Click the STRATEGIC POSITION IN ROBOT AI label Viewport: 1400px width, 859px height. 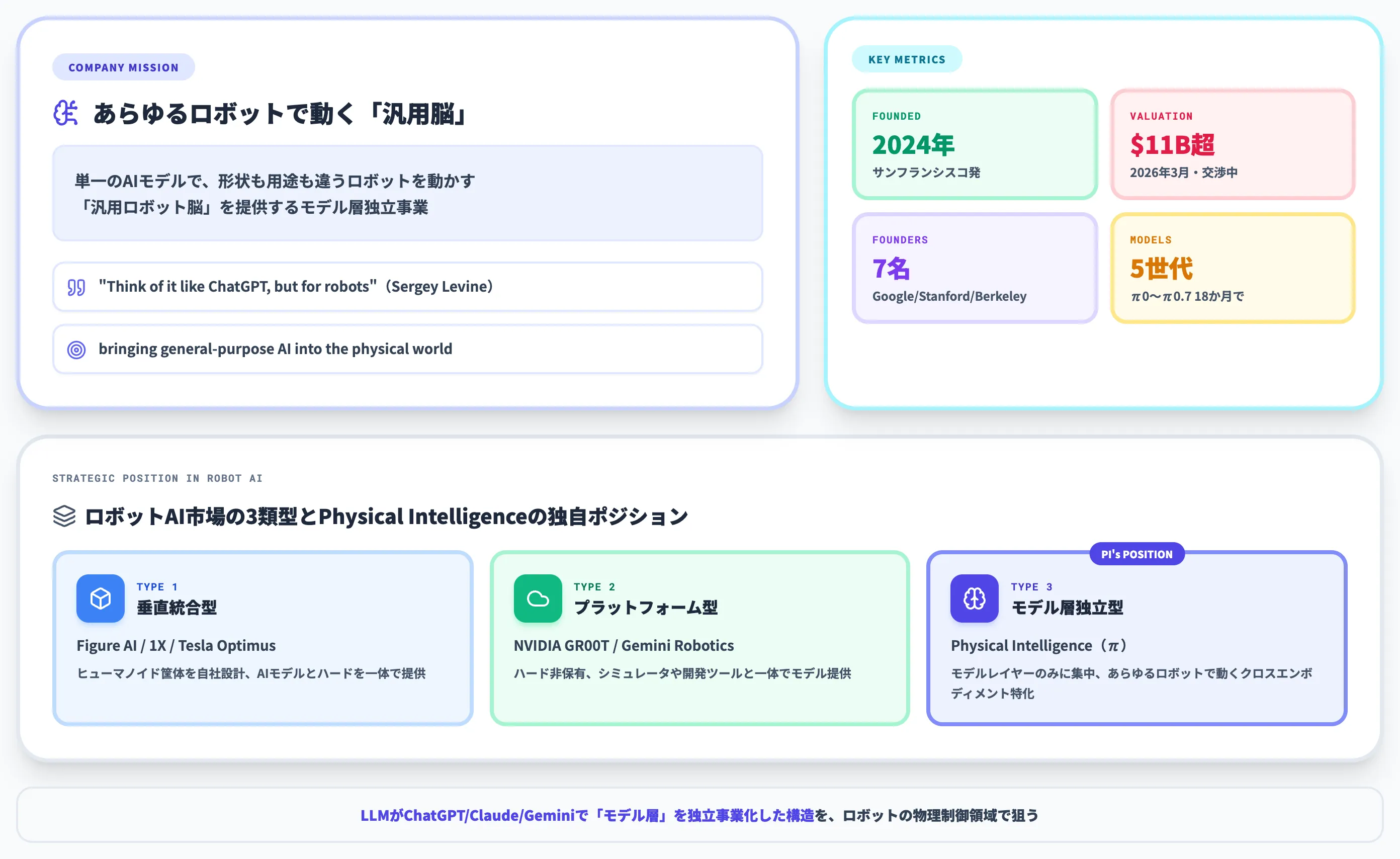(157, 478)
